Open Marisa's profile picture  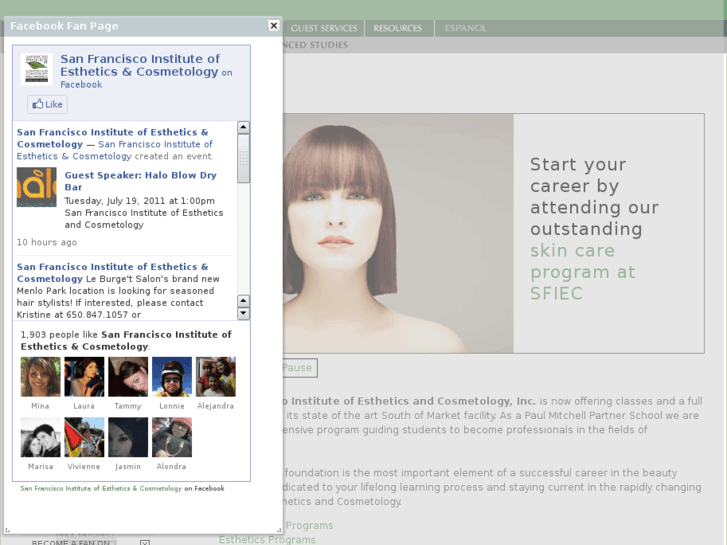tap(40, 437)
